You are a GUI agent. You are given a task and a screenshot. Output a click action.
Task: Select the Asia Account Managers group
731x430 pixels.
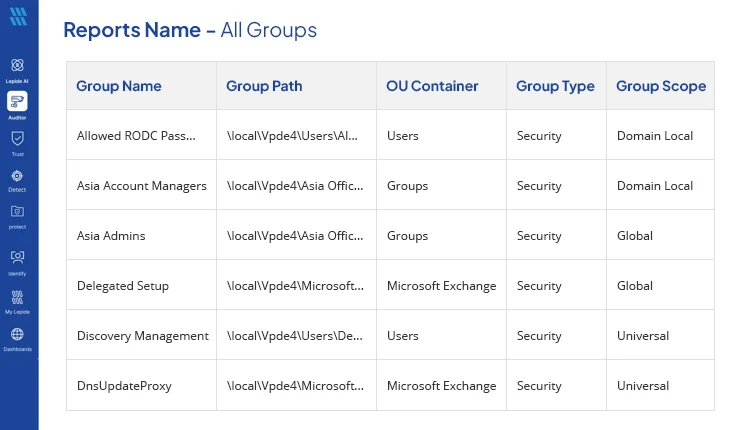tap(142, 186)
